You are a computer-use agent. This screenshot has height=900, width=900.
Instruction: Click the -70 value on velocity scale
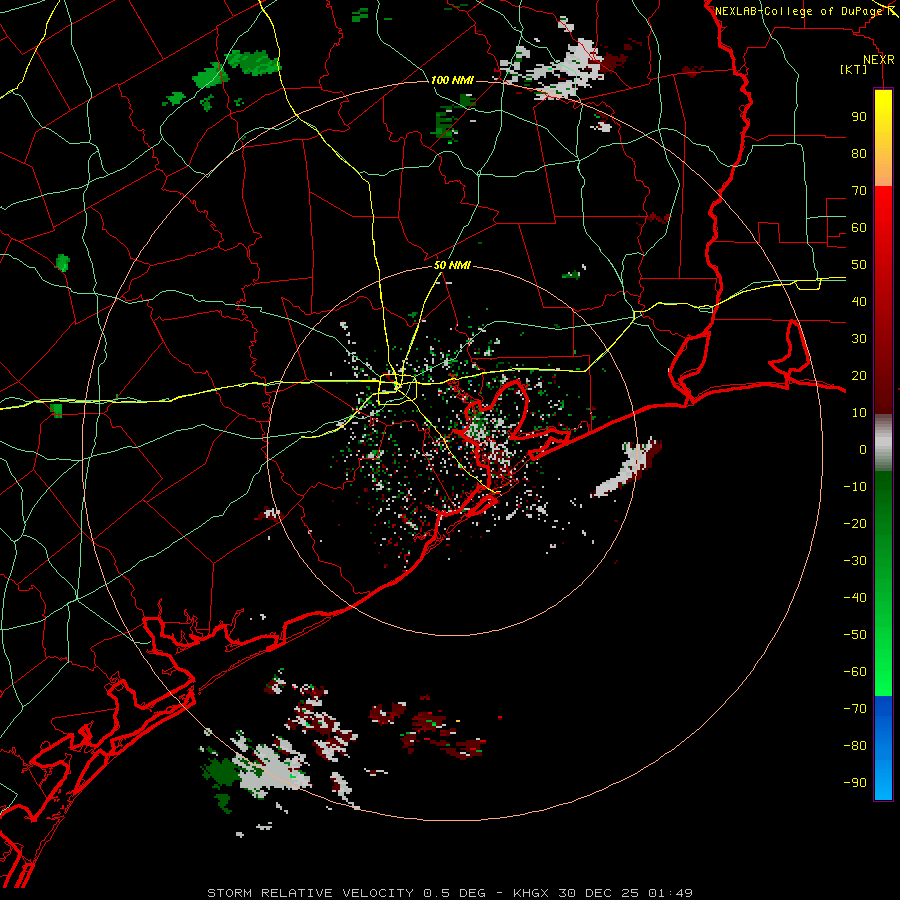855,709
